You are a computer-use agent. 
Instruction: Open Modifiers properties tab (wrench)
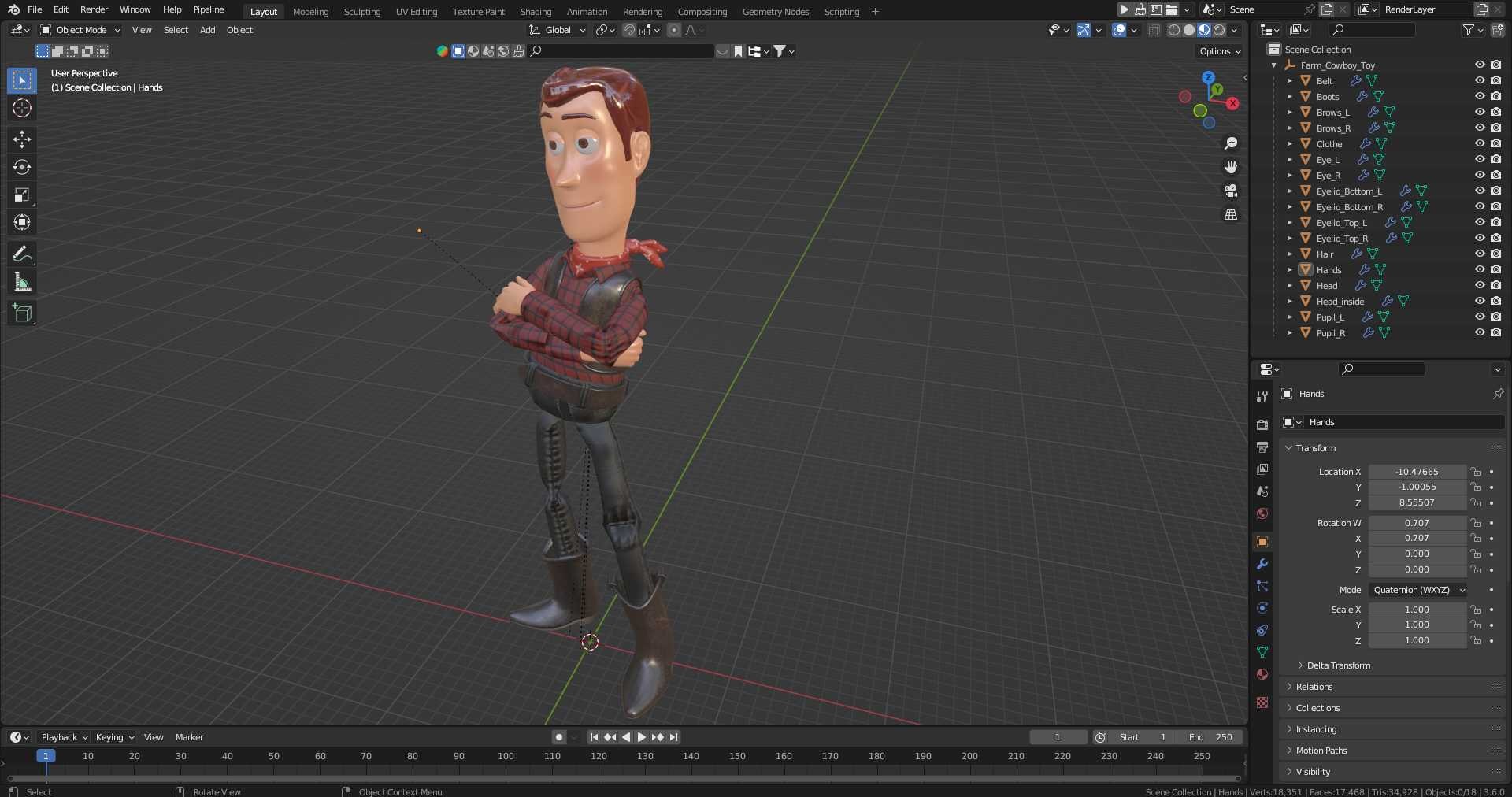(1262, 564)
